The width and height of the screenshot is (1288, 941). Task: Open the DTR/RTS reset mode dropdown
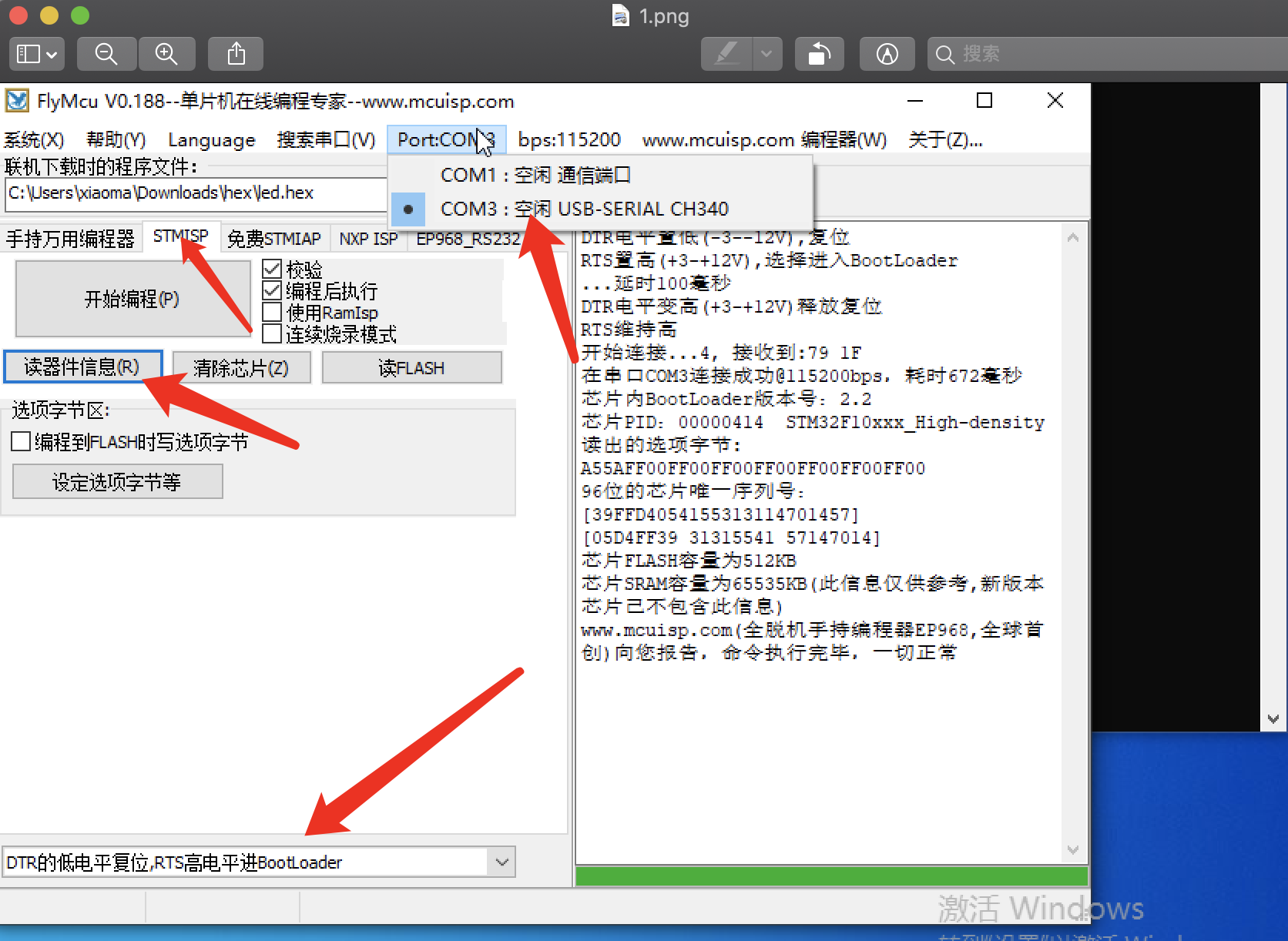point(502,862)
